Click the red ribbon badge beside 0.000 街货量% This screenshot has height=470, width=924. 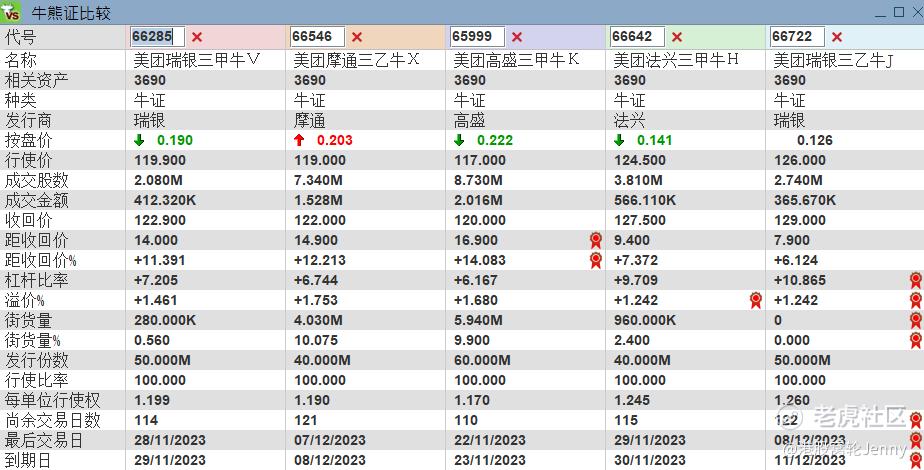(916, 340)
